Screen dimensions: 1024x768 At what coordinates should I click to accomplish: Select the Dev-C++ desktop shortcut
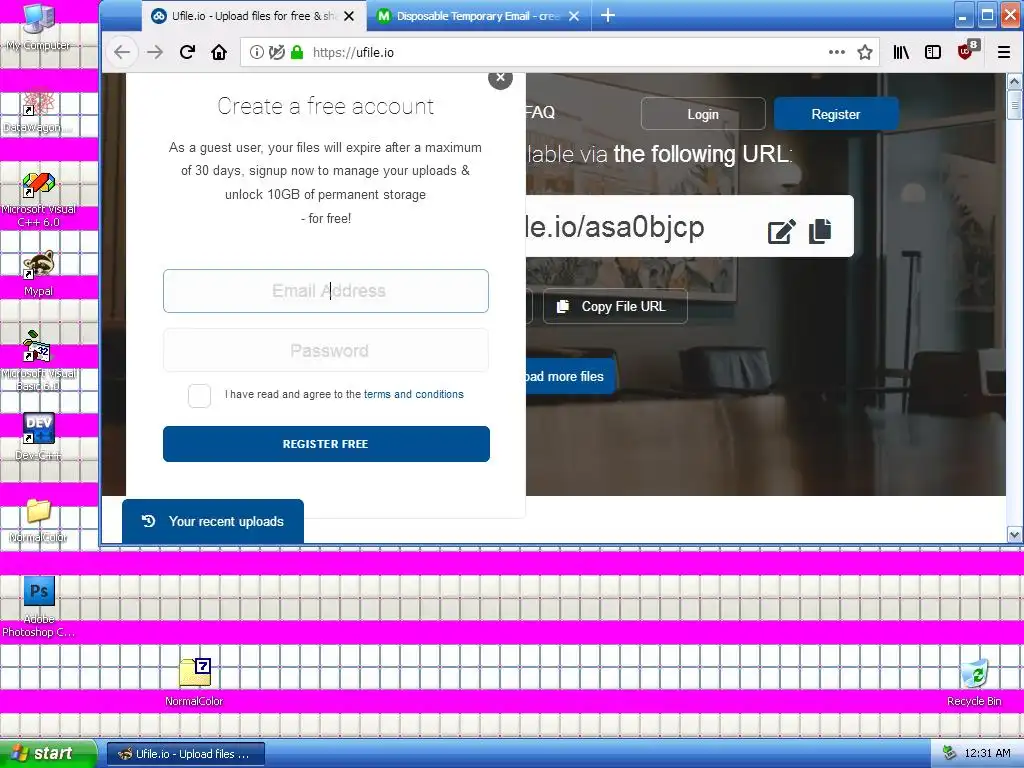tap(39, 437)
